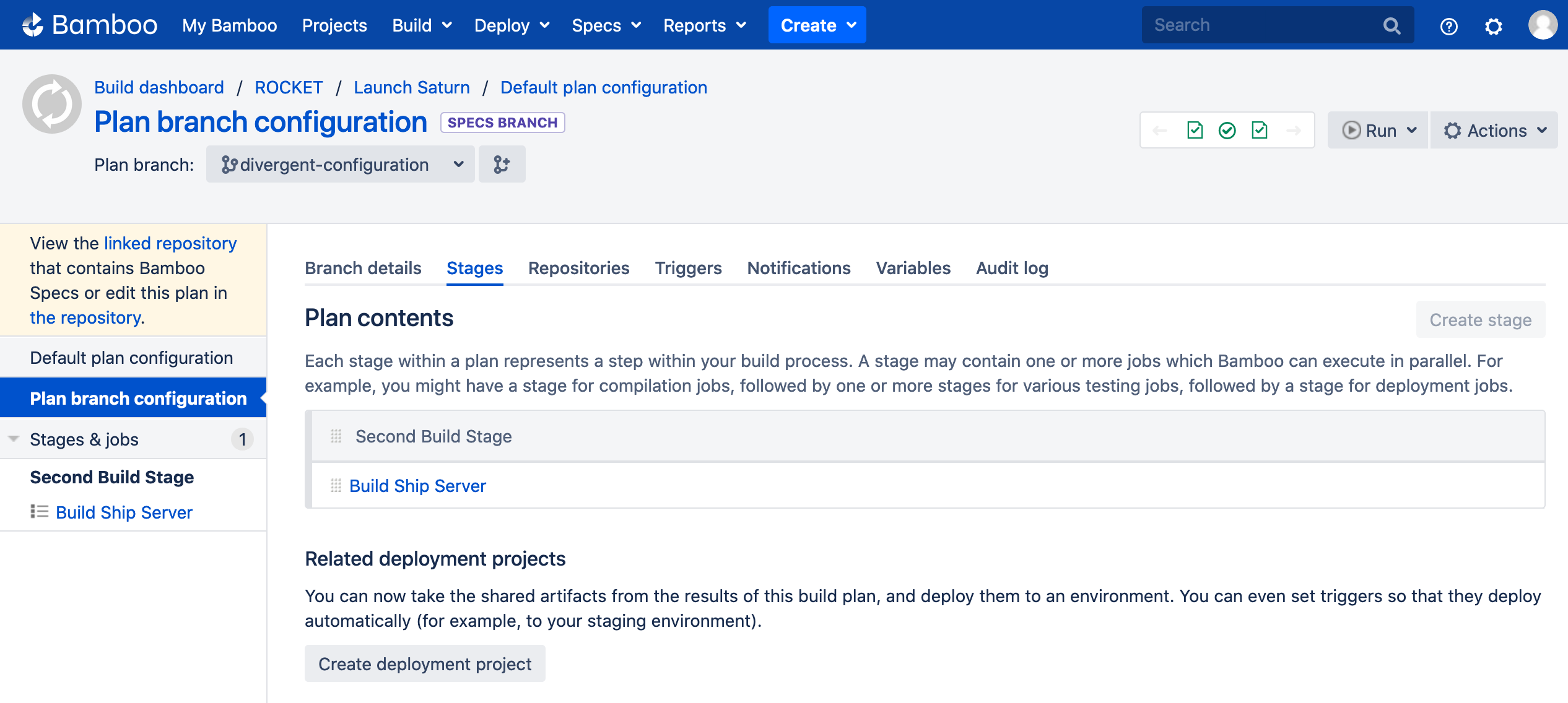Click drag handle of Build Ship Server job
Image resolution: width=1568 pixels, height=703 pixels.
click(x=336, y=486)
